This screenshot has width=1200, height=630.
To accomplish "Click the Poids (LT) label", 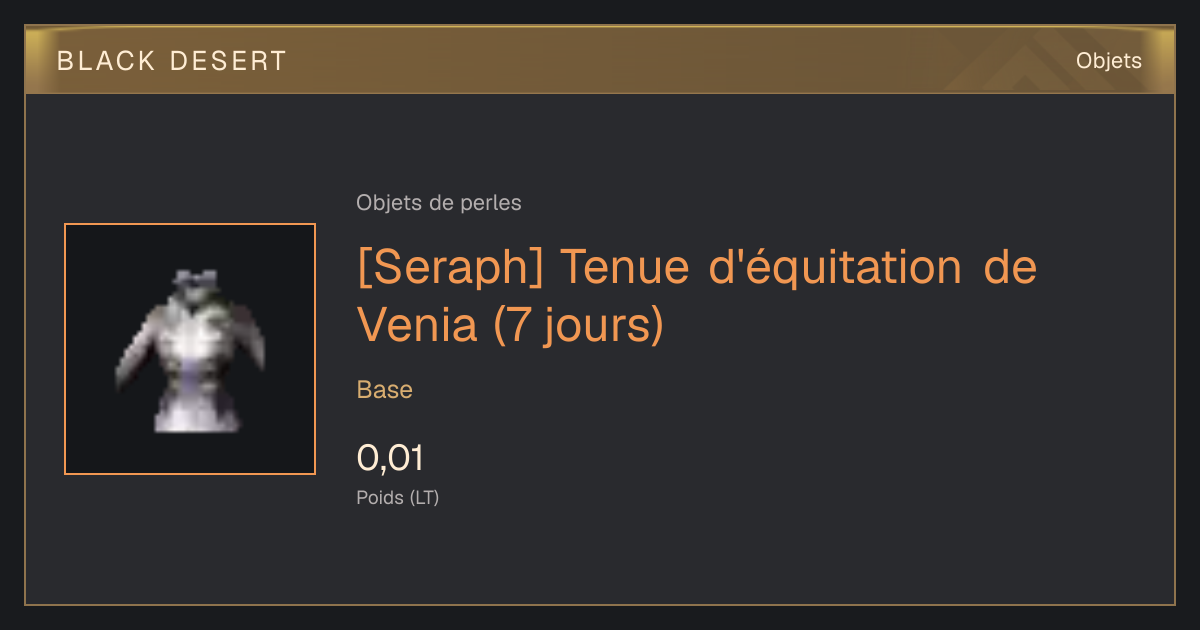I will 398,497.
